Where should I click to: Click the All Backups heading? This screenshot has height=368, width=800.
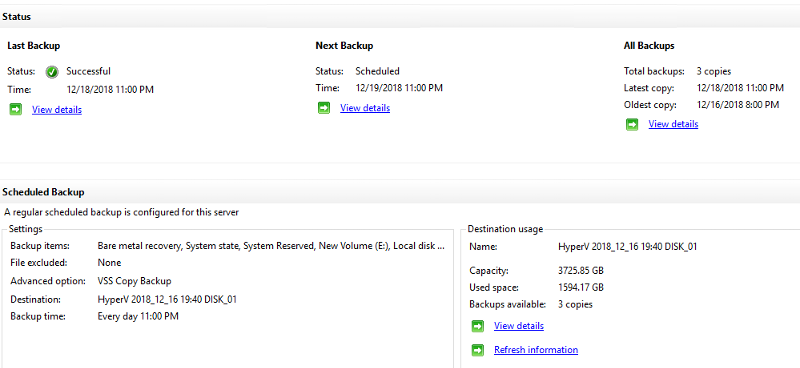tap(649, 45)
